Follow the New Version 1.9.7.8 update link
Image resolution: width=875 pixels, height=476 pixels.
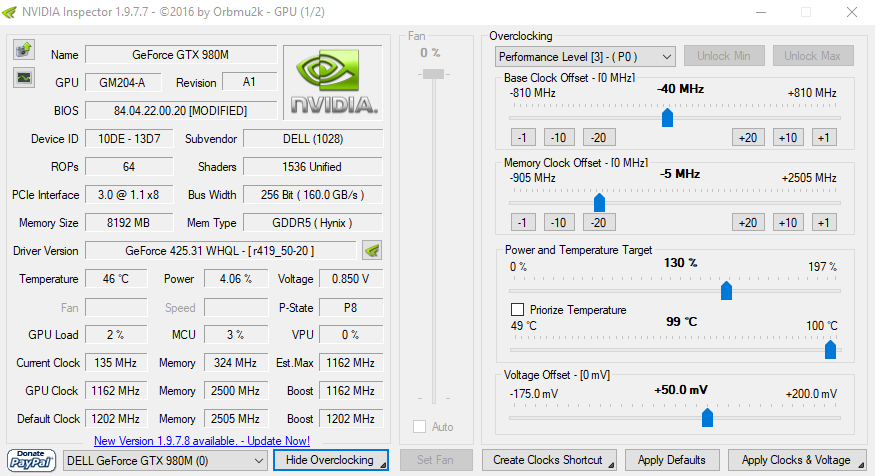tap(201, 441)
